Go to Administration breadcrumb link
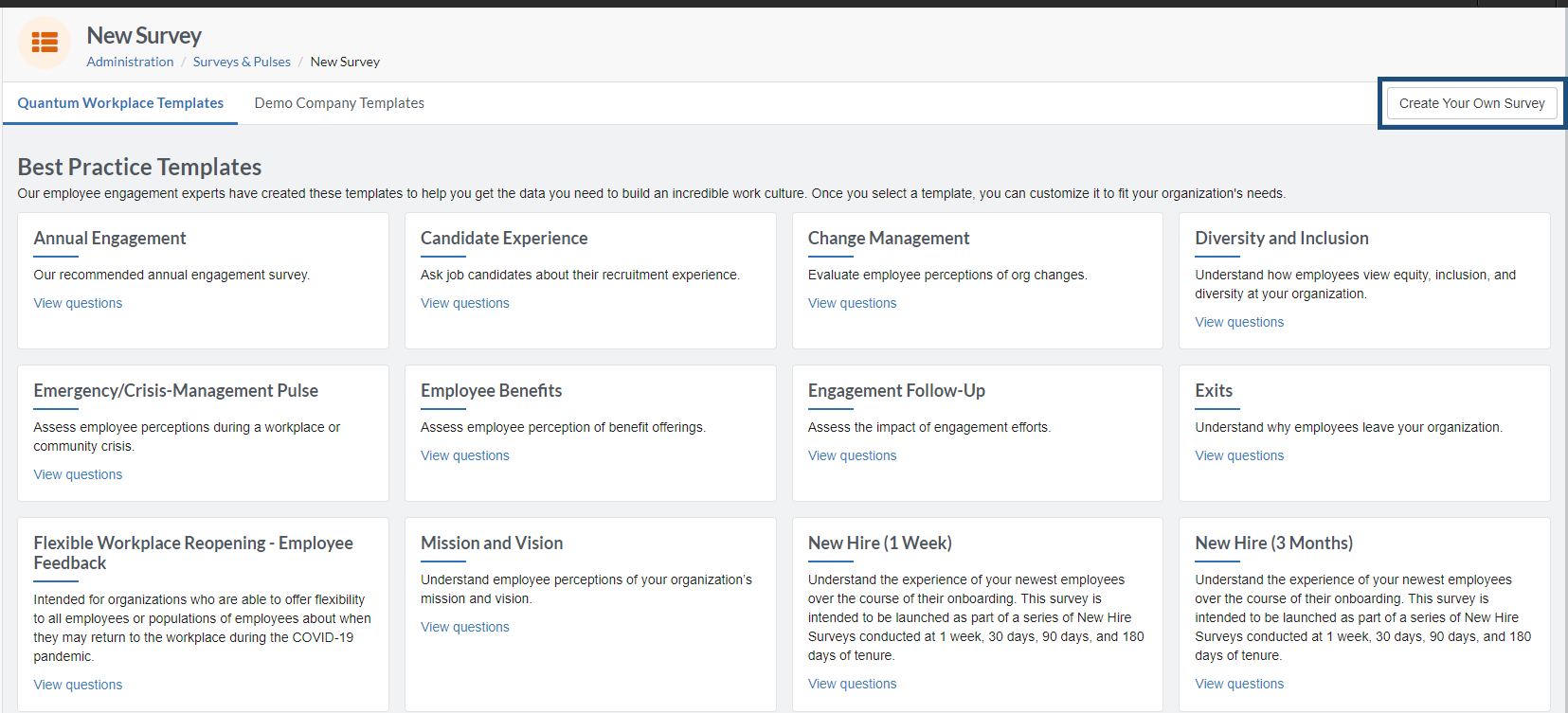 tap(130, 62)
